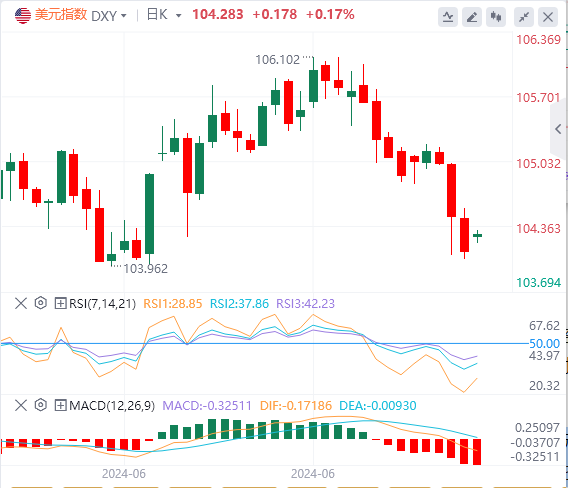Select the pencil drawing tool
Screen dimensions: 568x488
coord(472,17)
